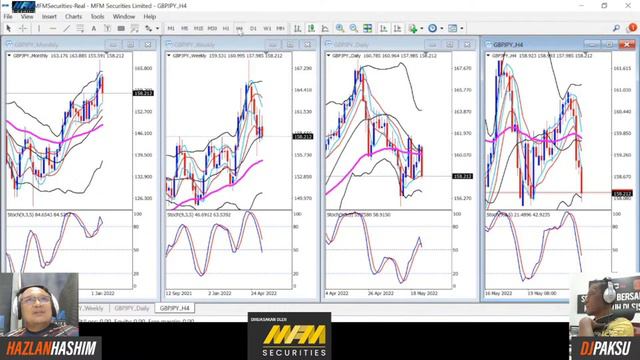This screenshot has width=640, height=360.
Task: Zoom out on the chart
Action: tap(353, 28)
